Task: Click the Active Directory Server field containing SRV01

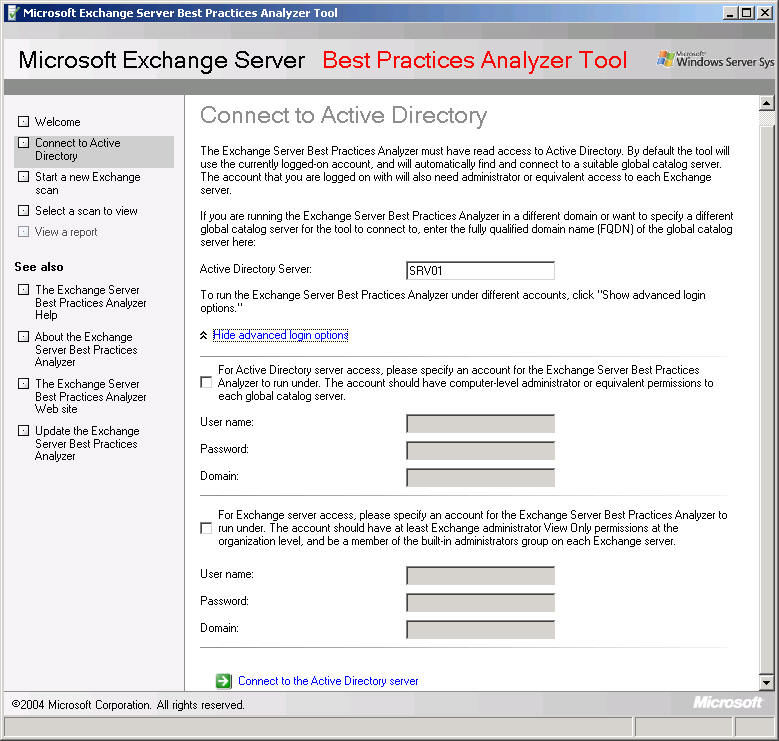Action: pos(480,271)
